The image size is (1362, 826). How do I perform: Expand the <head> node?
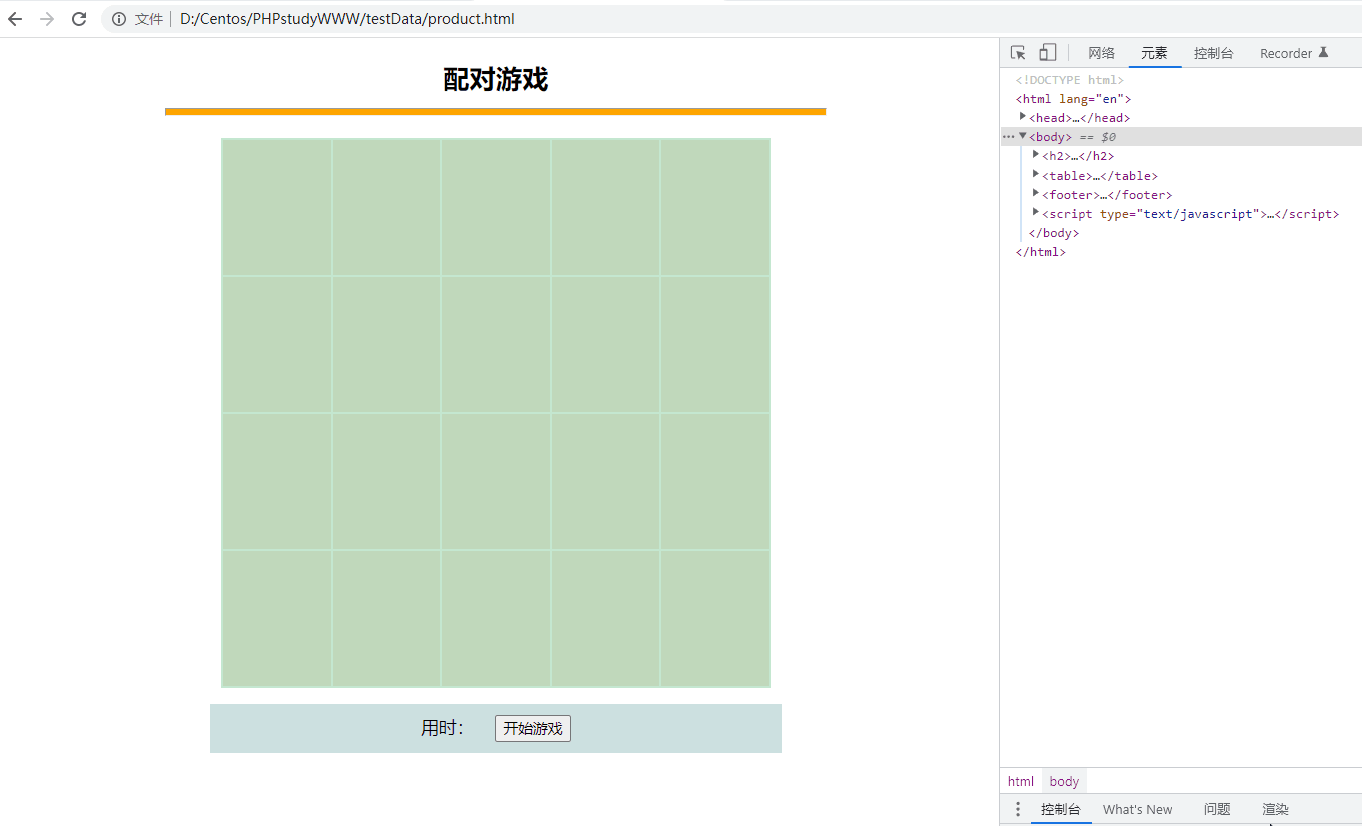(x=1023, y=117)
